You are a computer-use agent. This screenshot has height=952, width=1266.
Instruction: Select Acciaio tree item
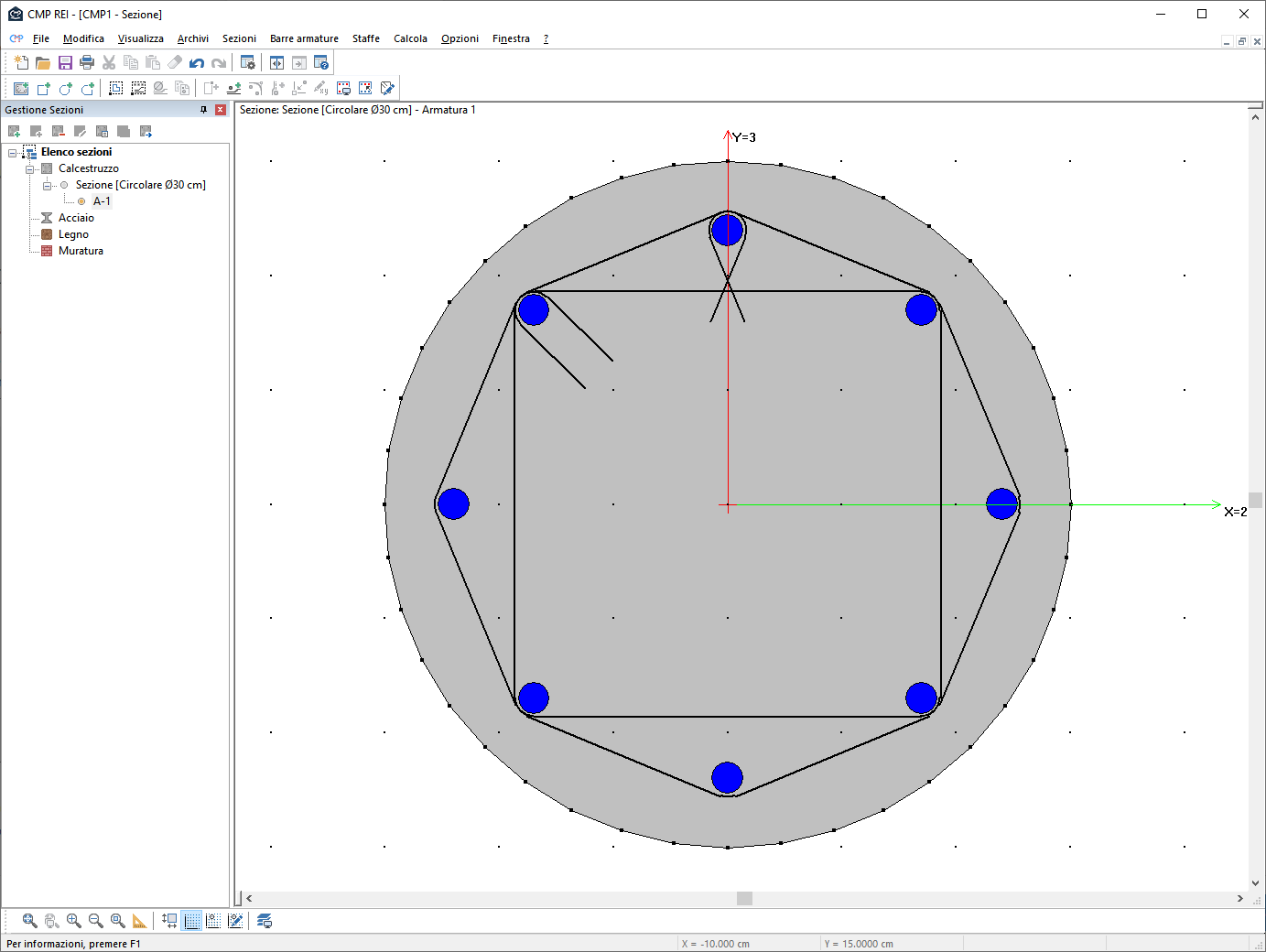(x=76, y=218)
